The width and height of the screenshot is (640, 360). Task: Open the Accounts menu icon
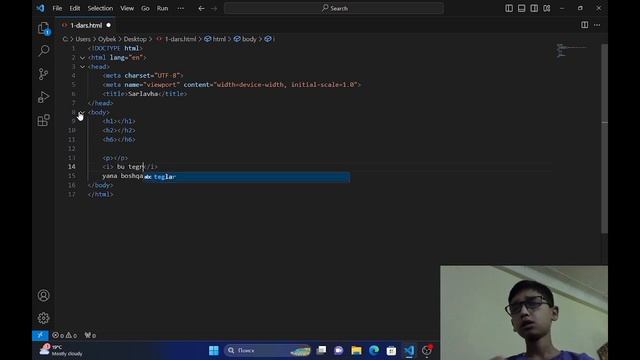point(44,295)
